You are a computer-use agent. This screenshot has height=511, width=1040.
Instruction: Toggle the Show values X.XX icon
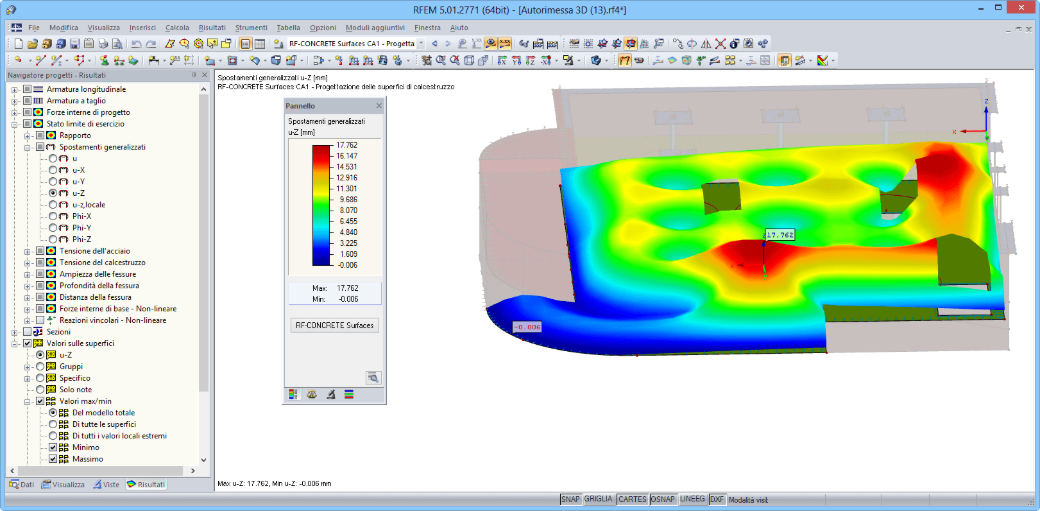point(505,44)
